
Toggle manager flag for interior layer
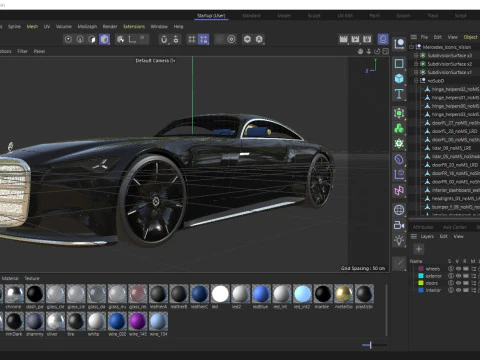click(473, 290)
